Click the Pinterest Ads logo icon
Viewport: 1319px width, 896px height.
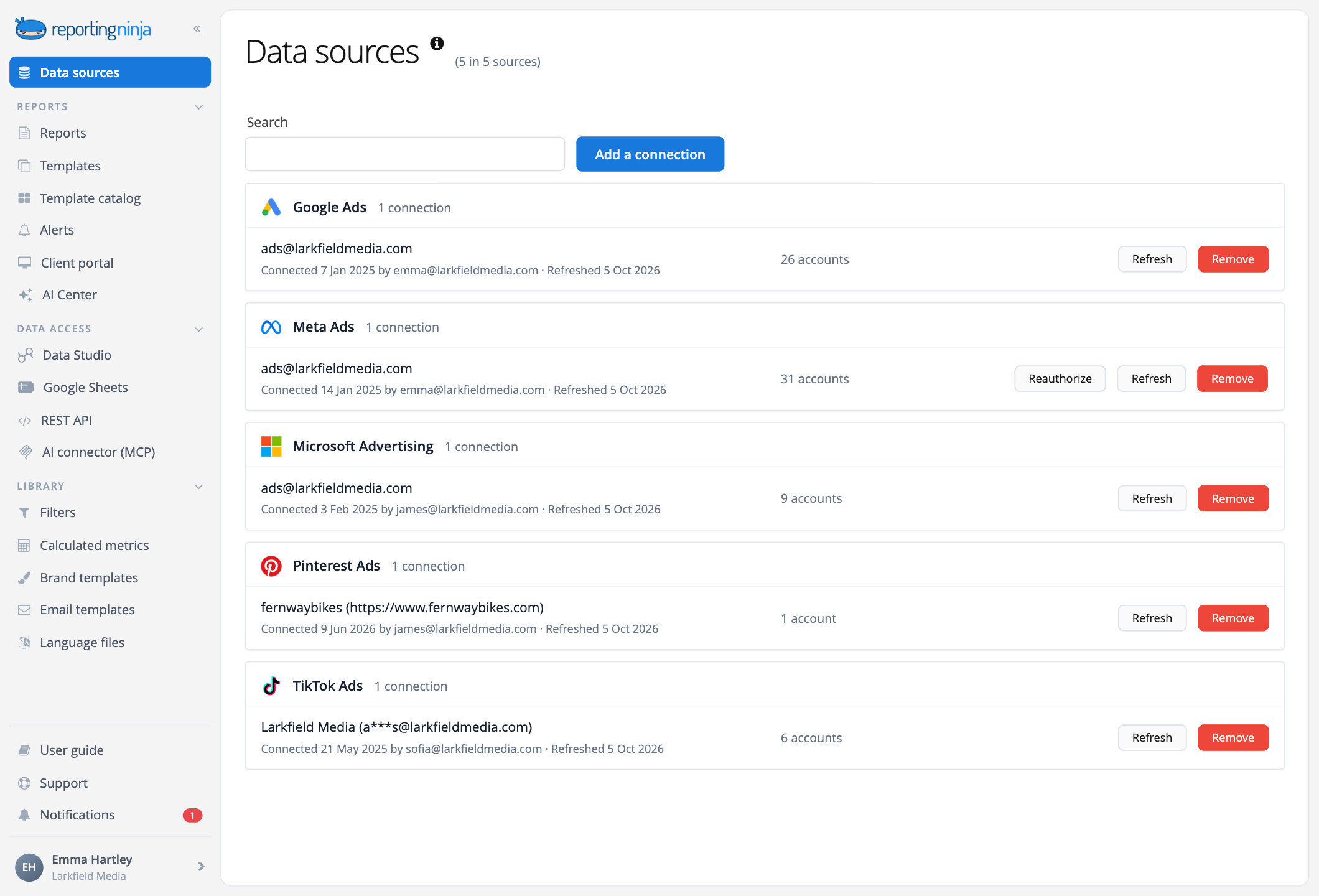(271, 566)
